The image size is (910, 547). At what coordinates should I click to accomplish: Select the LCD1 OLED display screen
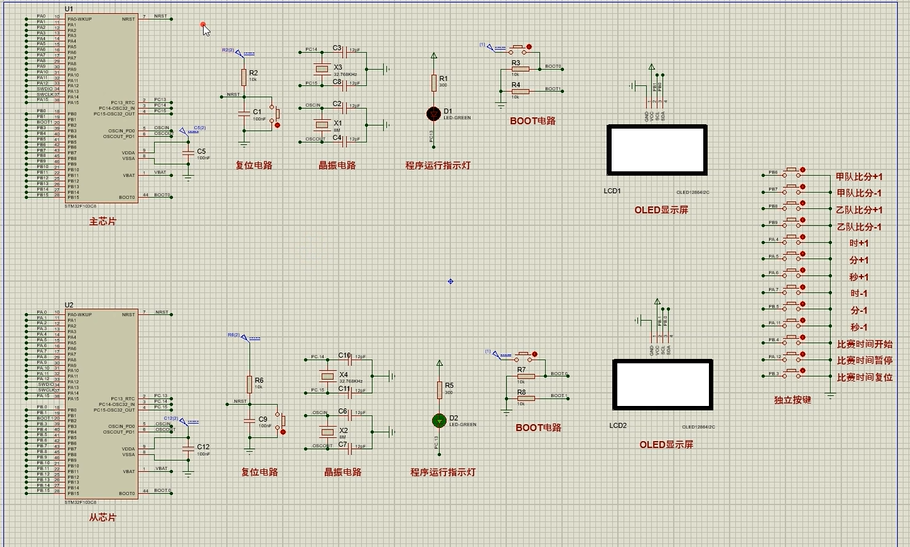(x=657, y=150)
